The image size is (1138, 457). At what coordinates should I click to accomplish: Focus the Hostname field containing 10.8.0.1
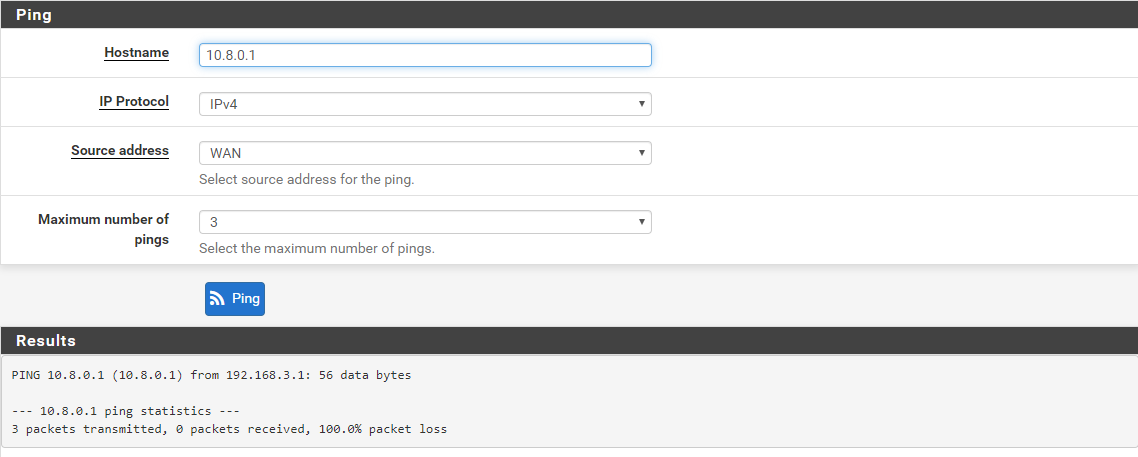click(x=425, y=55)
